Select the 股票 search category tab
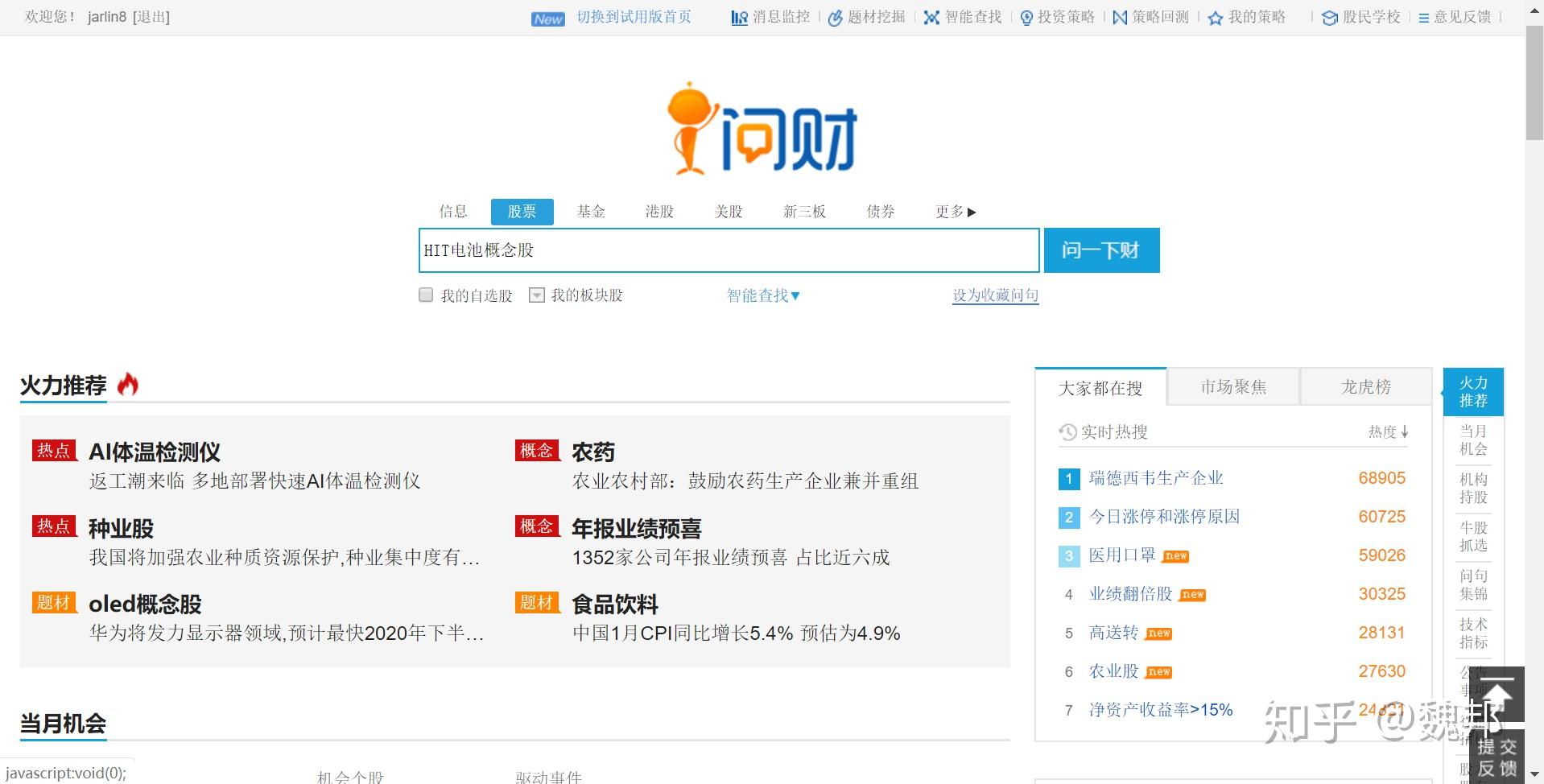1544x784 pixels. pyautogui.click(x=522, y=212)
